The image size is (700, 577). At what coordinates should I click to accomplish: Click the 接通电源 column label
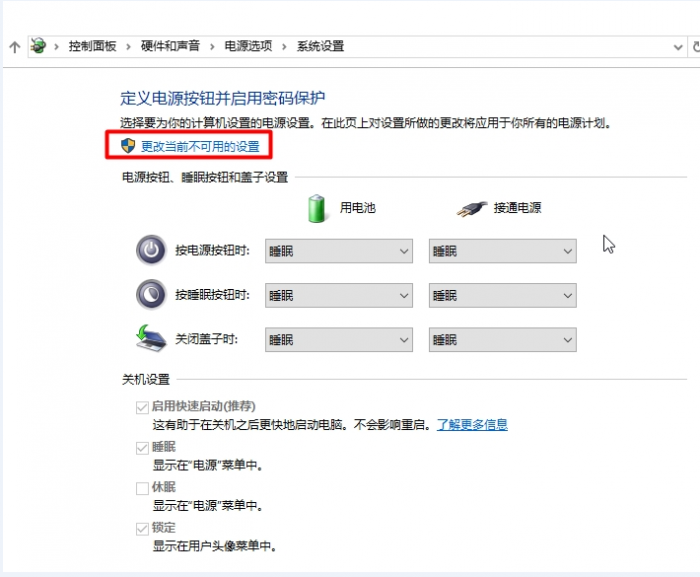coord(517,208)
